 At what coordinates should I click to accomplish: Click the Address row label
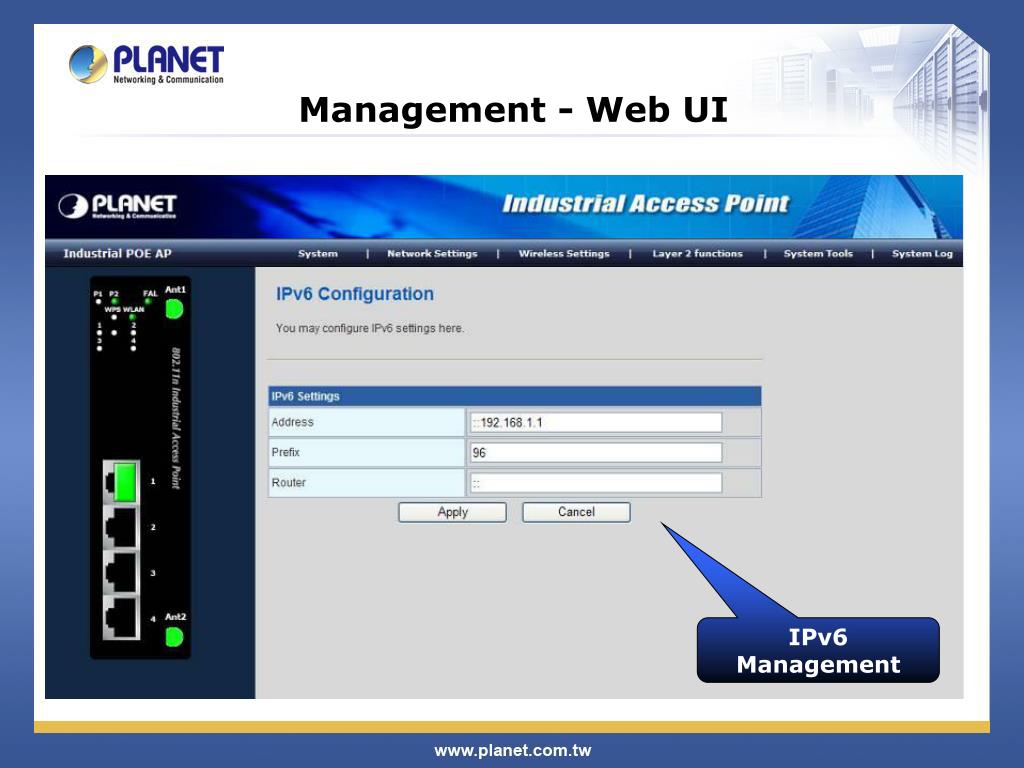click(x=293, y=423)
